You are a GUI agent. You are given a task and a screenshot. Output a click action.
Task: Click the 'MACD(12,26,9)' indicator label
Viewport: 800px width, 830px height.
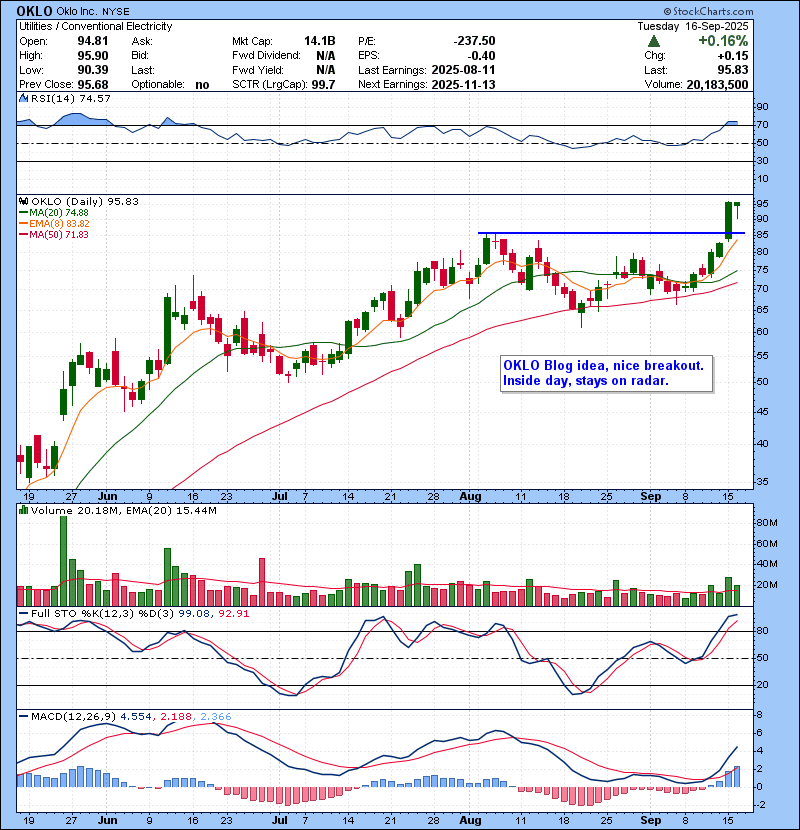[x=73, y=717]
